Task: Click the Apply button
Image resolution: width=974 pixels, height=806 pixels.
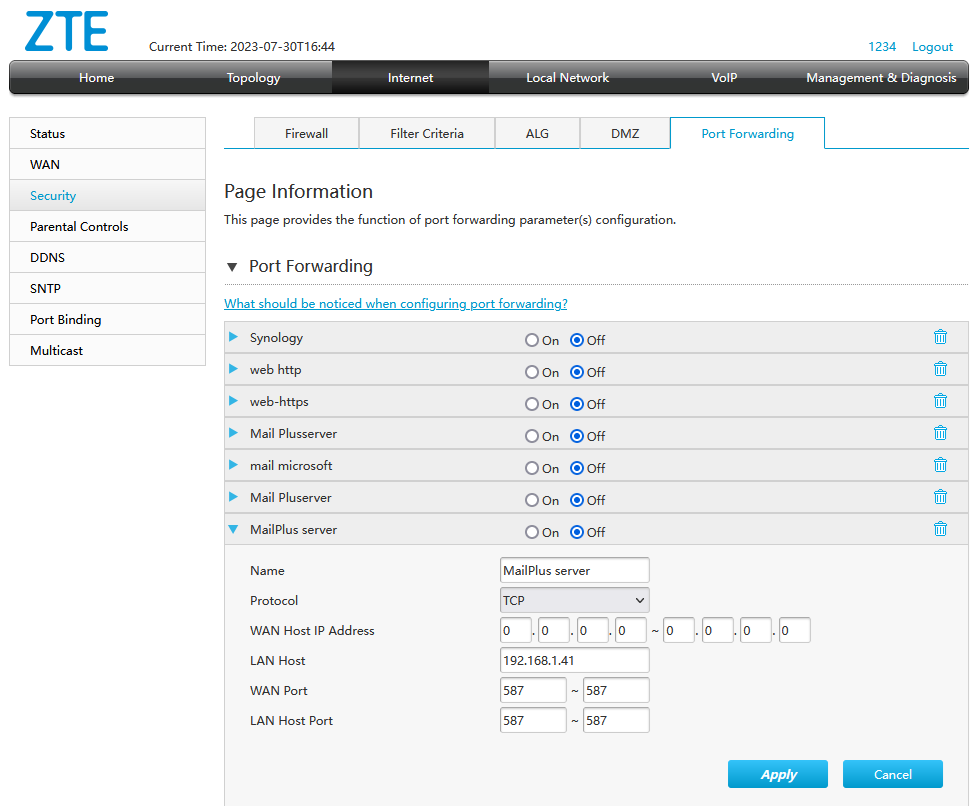Action: click(777, 774)
